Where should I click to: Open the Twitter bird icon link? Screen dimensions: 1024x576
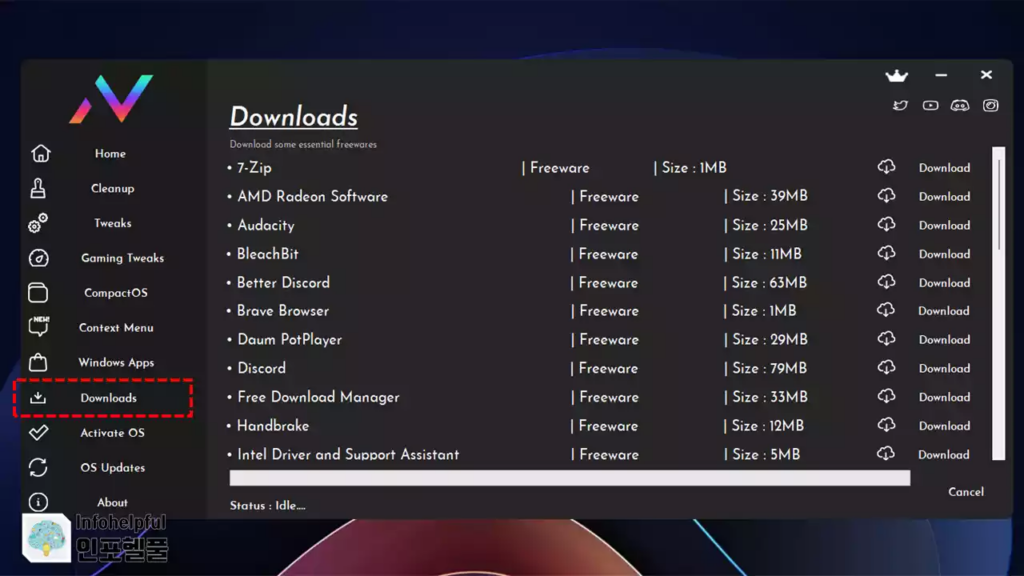point(901,105)
